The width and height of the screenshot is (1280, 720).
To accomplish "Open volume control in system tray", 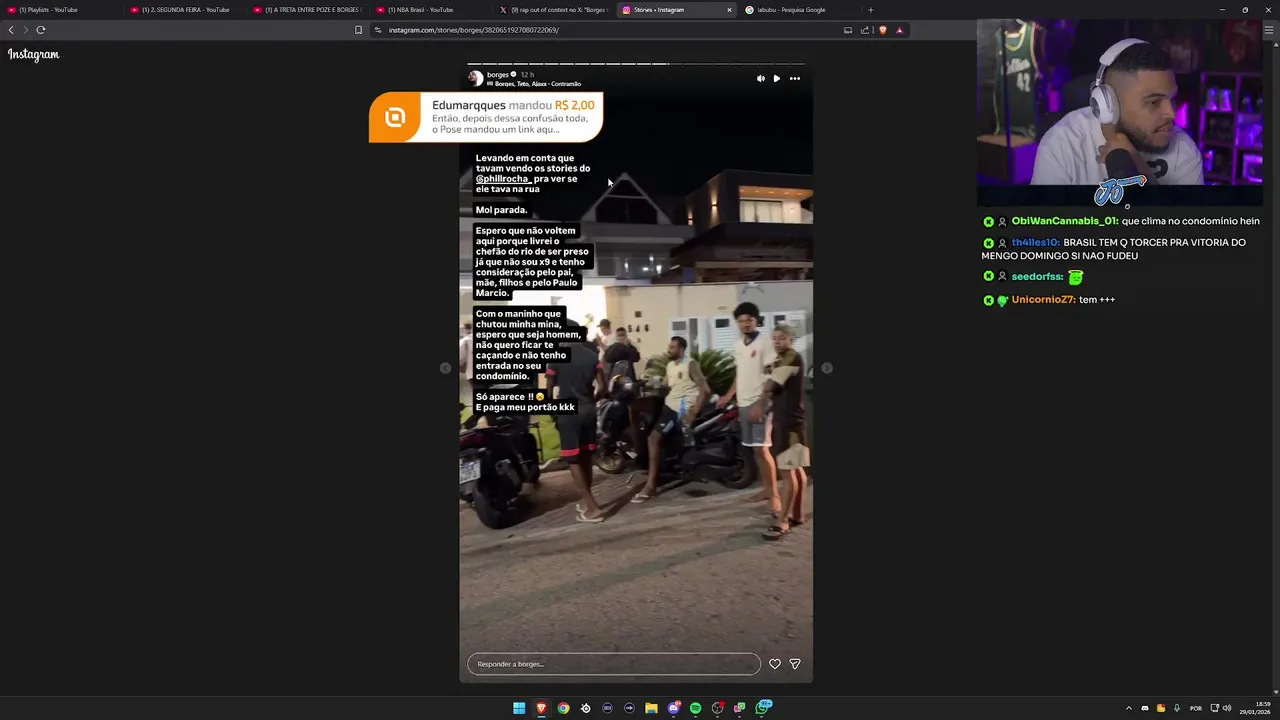I will [1227, 708].
